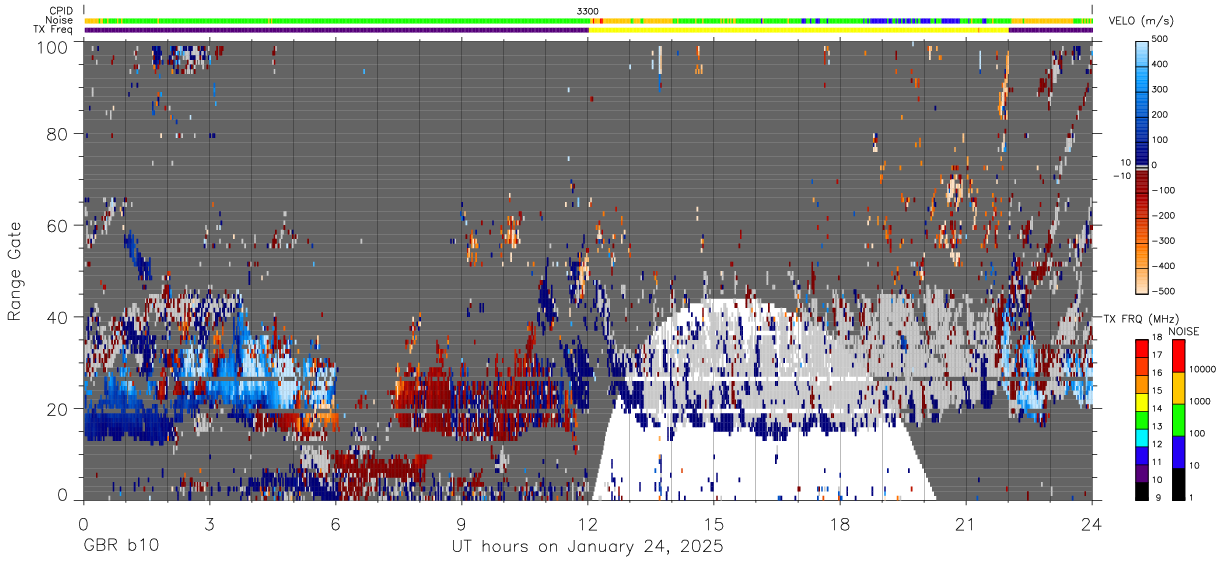
Task: Click the "−500" tick on the velocity scale
Action: click(x=1162, y=292)
